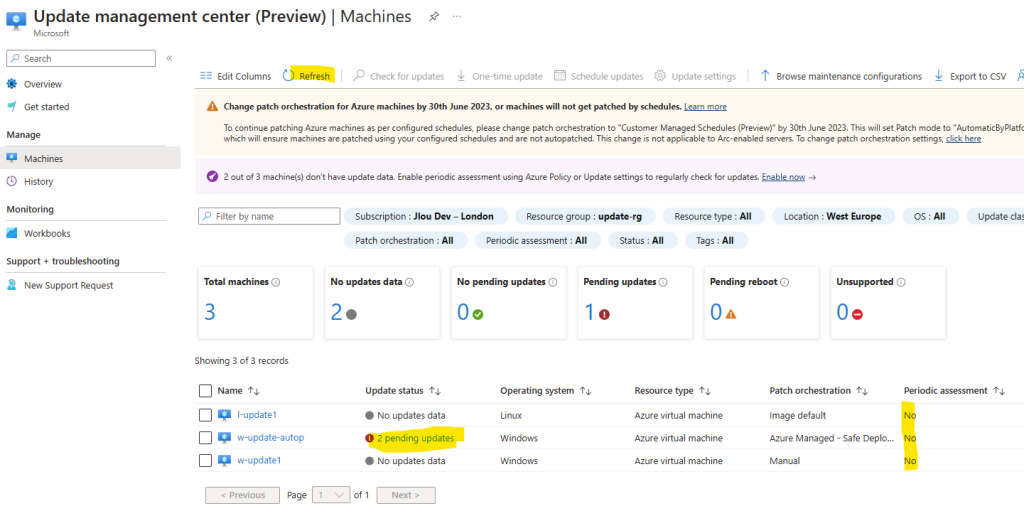
Task: Open machine w-update-autop
Action: 270,438
